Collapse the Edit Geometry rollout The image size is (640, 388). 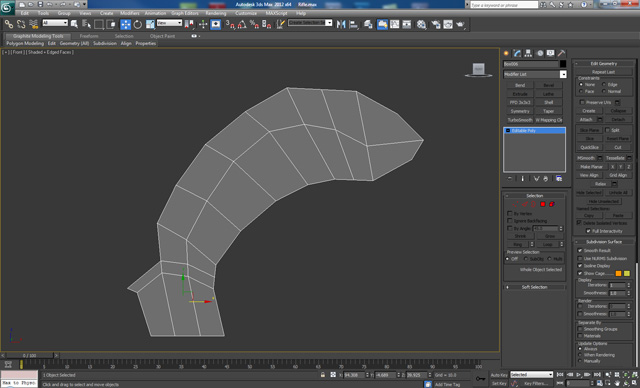(604, 64)
